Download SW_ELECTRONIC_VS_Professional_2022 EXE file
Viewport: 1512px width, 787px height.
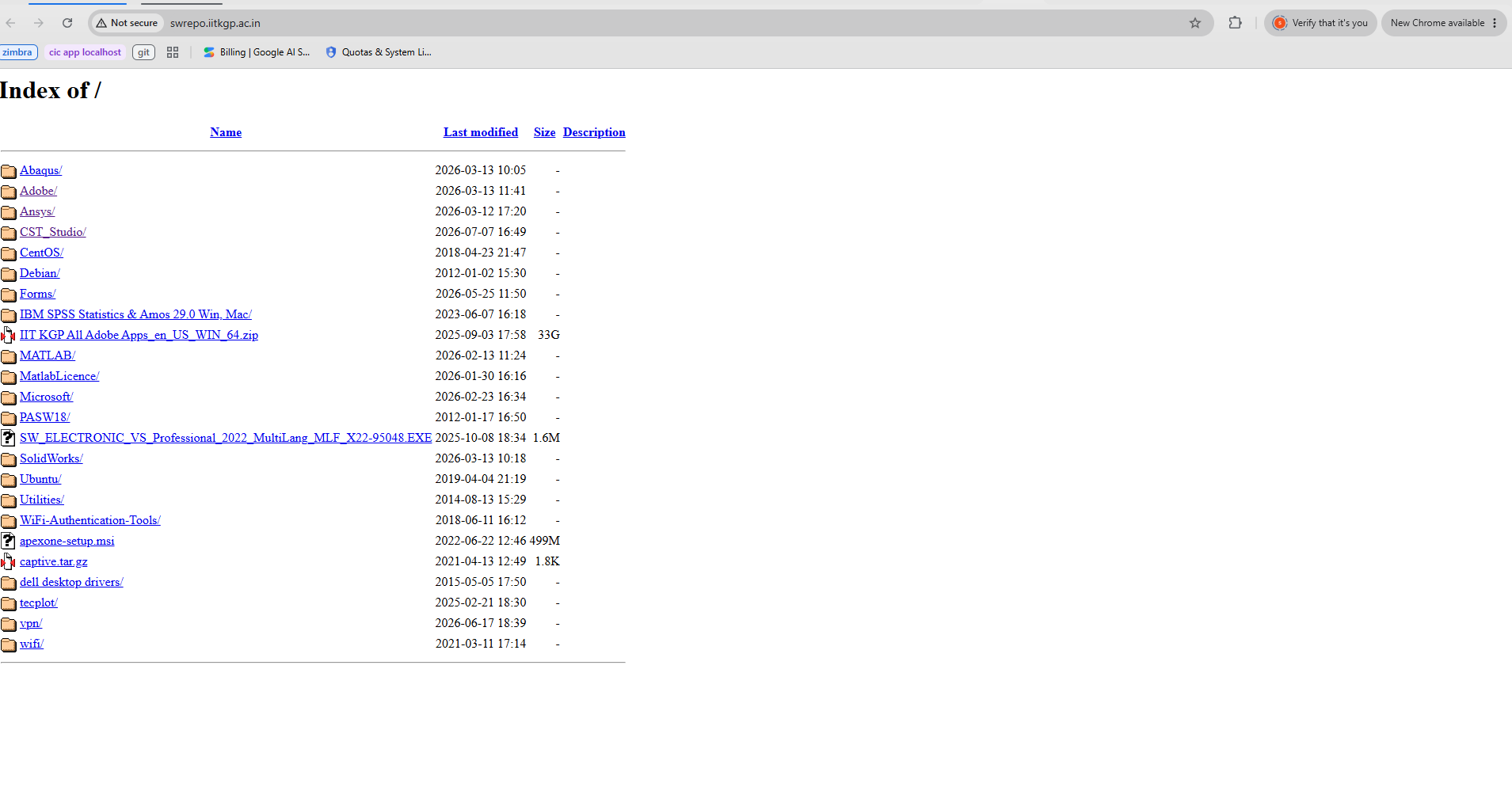pyautogui.click(x=226, y=438)
